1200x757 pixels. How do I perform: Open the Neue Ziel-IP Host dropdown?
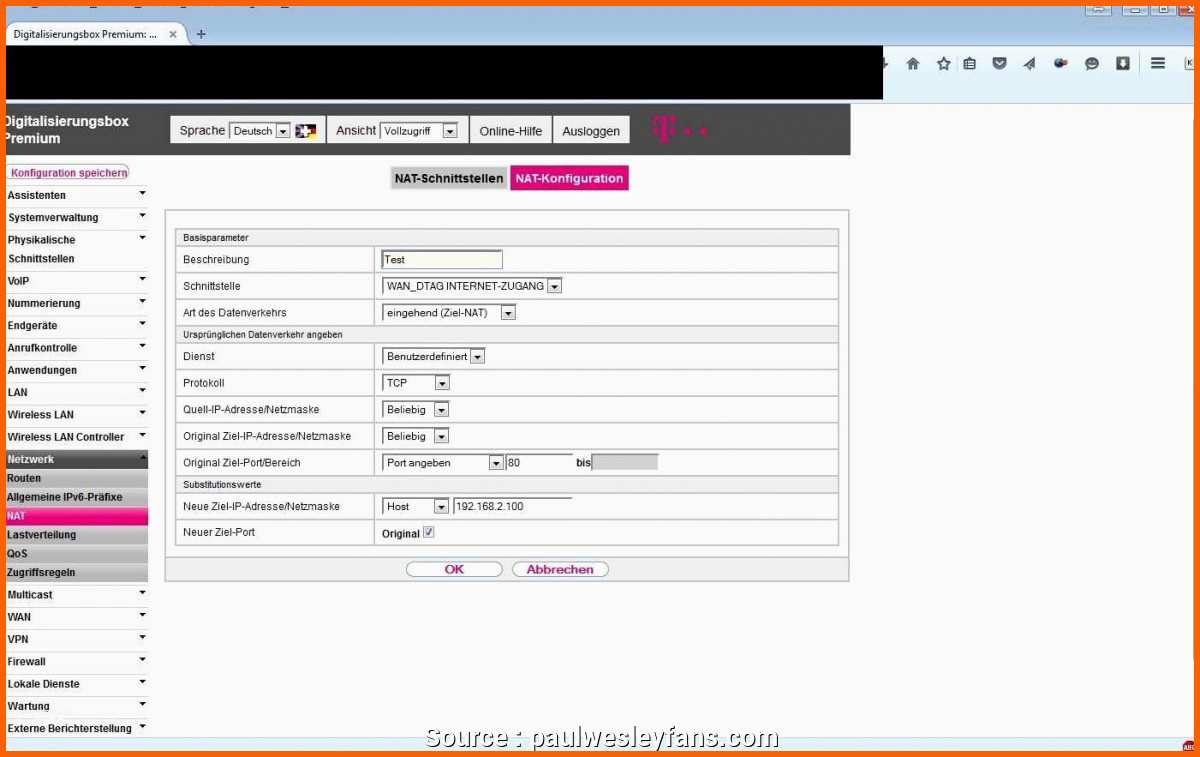tap(416, 507)
